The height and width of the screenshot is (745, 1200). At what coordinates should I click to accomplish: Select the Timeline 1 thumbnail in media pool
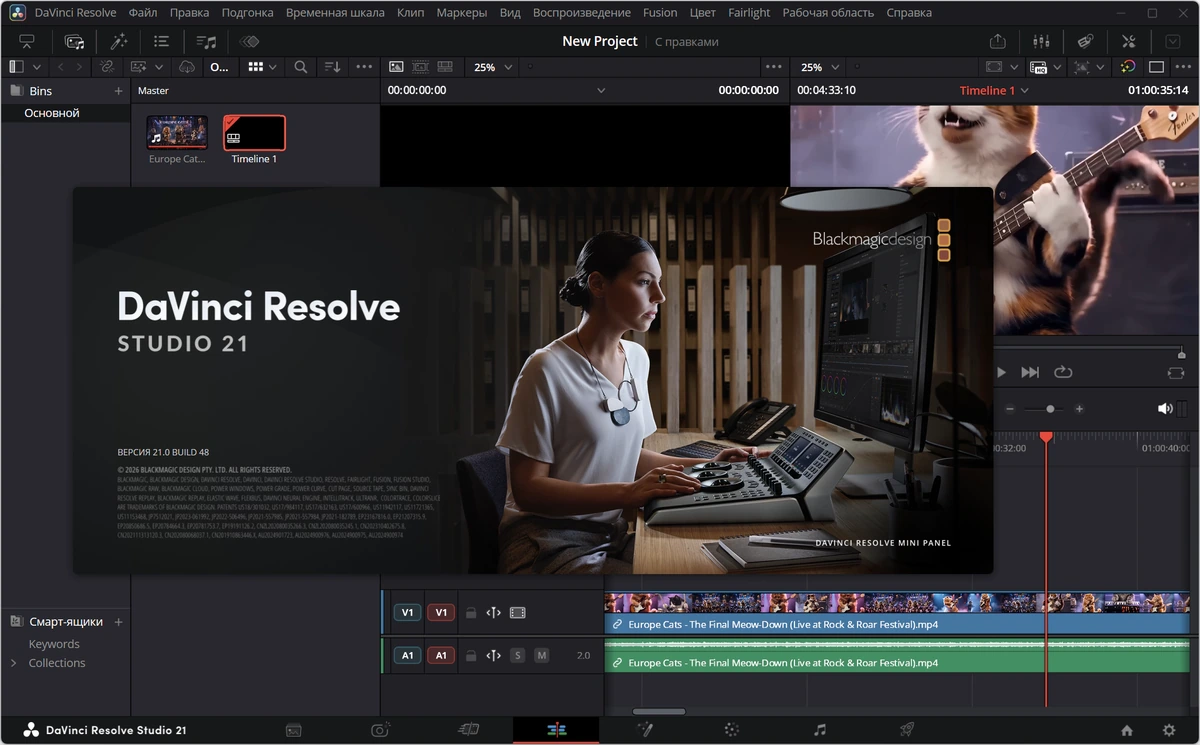(254, 132)
